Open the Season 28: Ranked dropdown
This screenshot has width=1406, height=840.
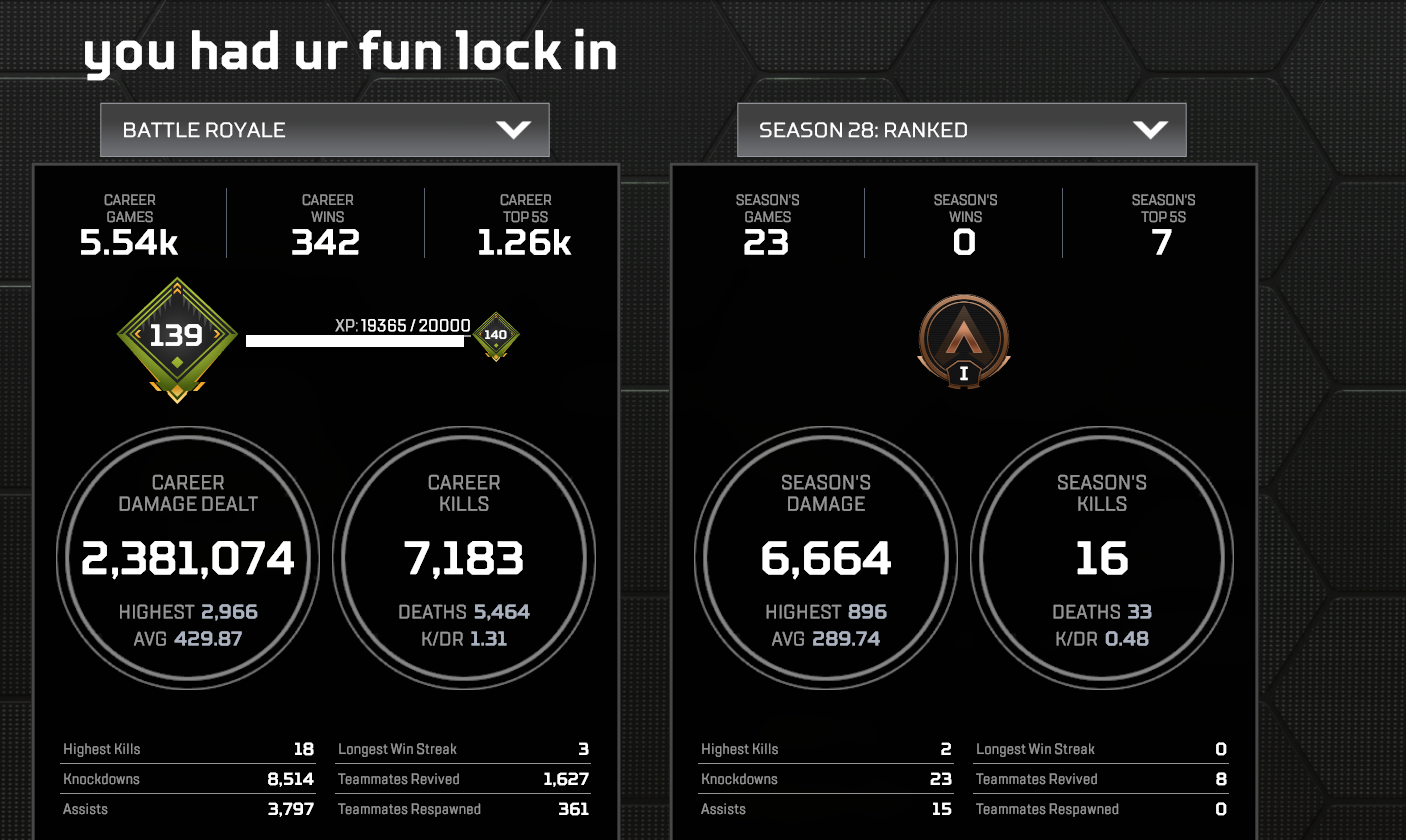pyautogui.click(x=962, y=130)
